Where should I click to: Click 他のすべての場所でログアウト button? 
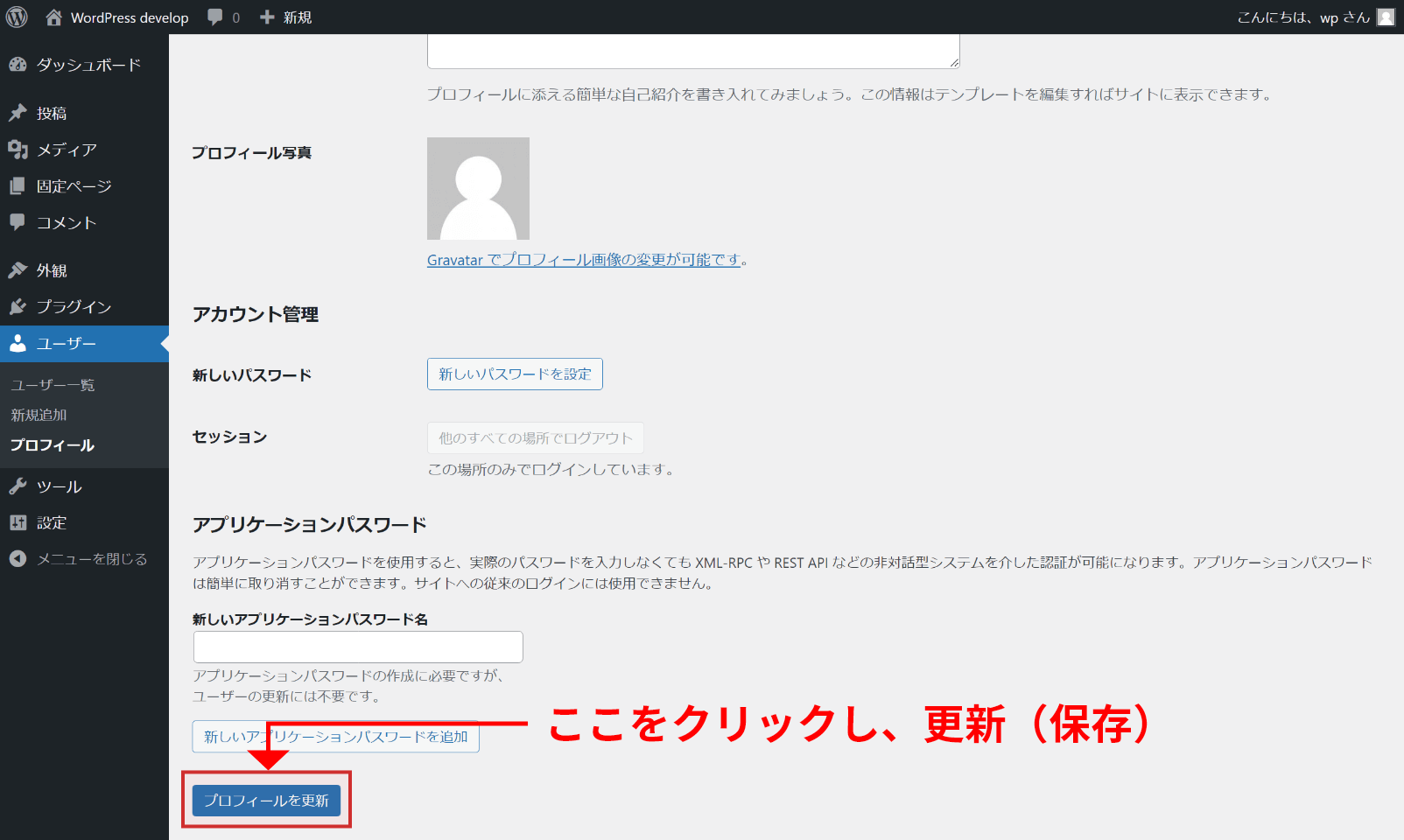tap(535, 437)
